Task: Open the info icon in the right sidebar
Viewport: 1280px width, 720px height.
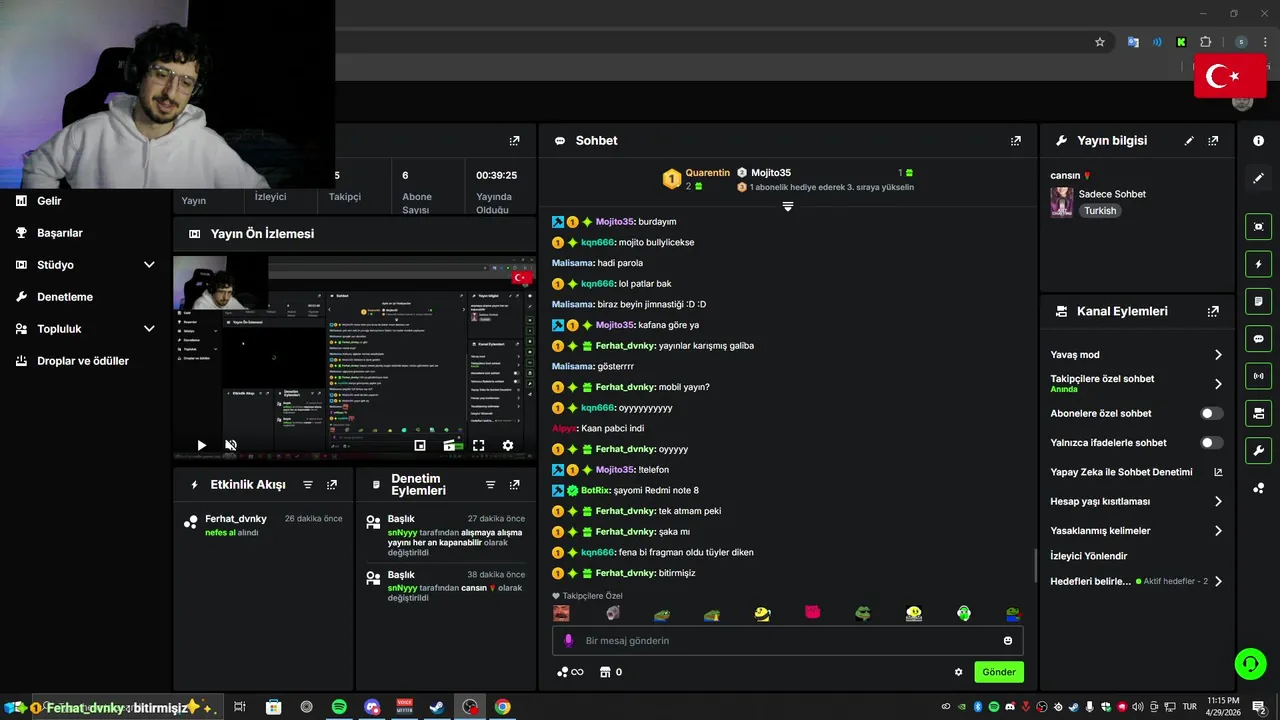Action: [x=1258, y=141]
